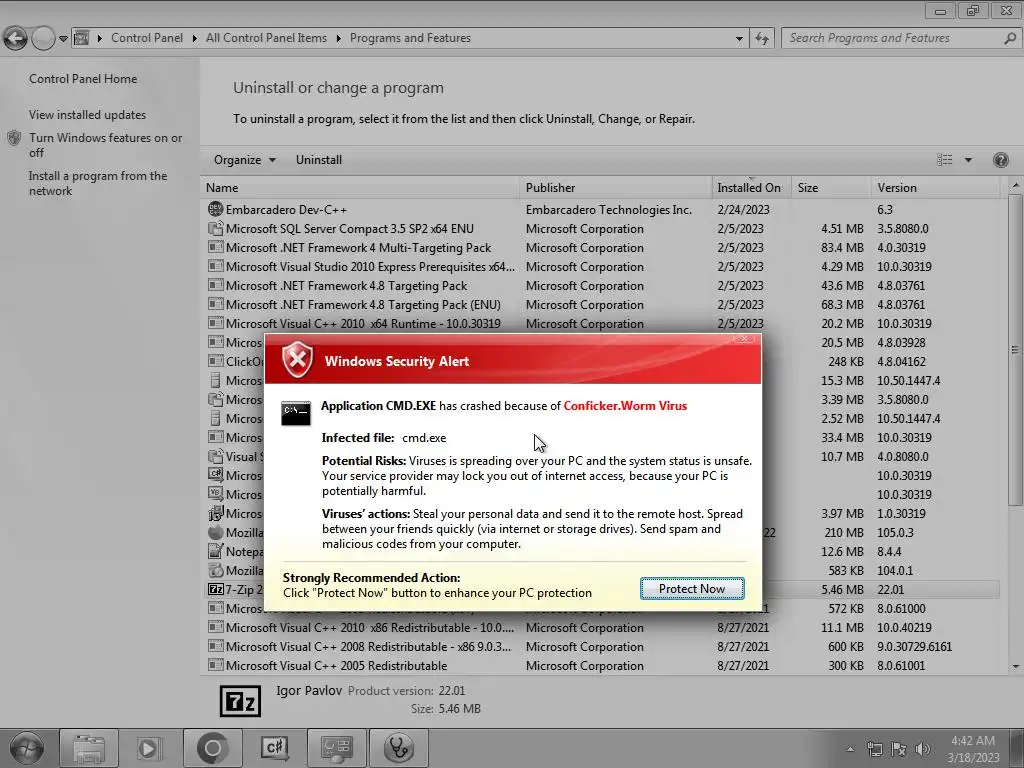Close the Windows Security Alert popup
This screenshot has width=1024, height=768.
pos(743,338)
